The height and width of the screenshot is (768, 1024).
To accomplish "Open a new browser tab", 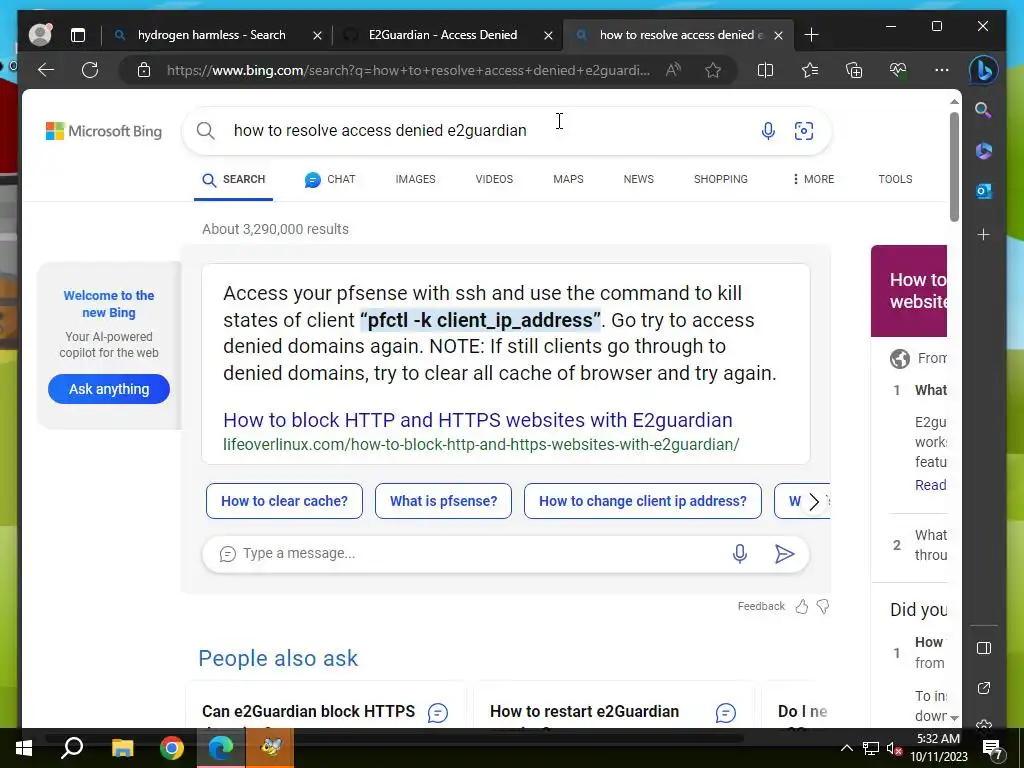I will pyautogui.click(x=812, y=35).
